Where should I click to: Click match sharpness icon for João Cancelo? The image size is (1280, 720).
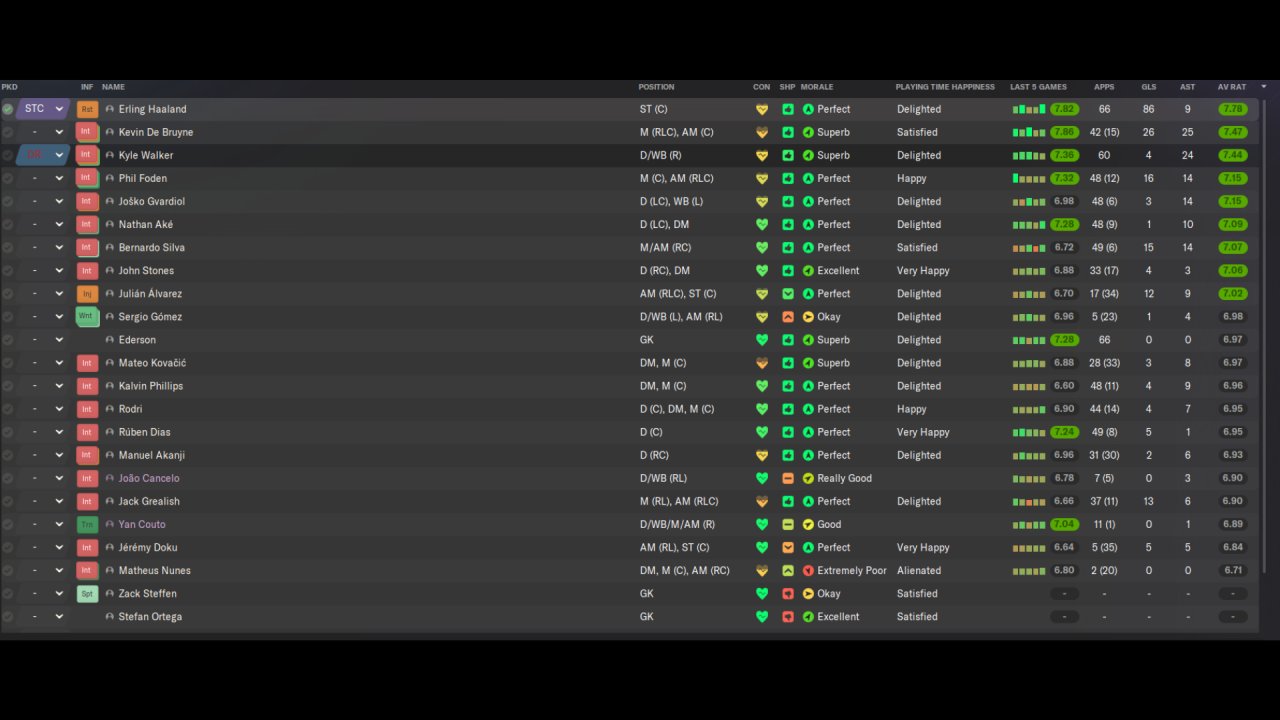pos(788,478)
